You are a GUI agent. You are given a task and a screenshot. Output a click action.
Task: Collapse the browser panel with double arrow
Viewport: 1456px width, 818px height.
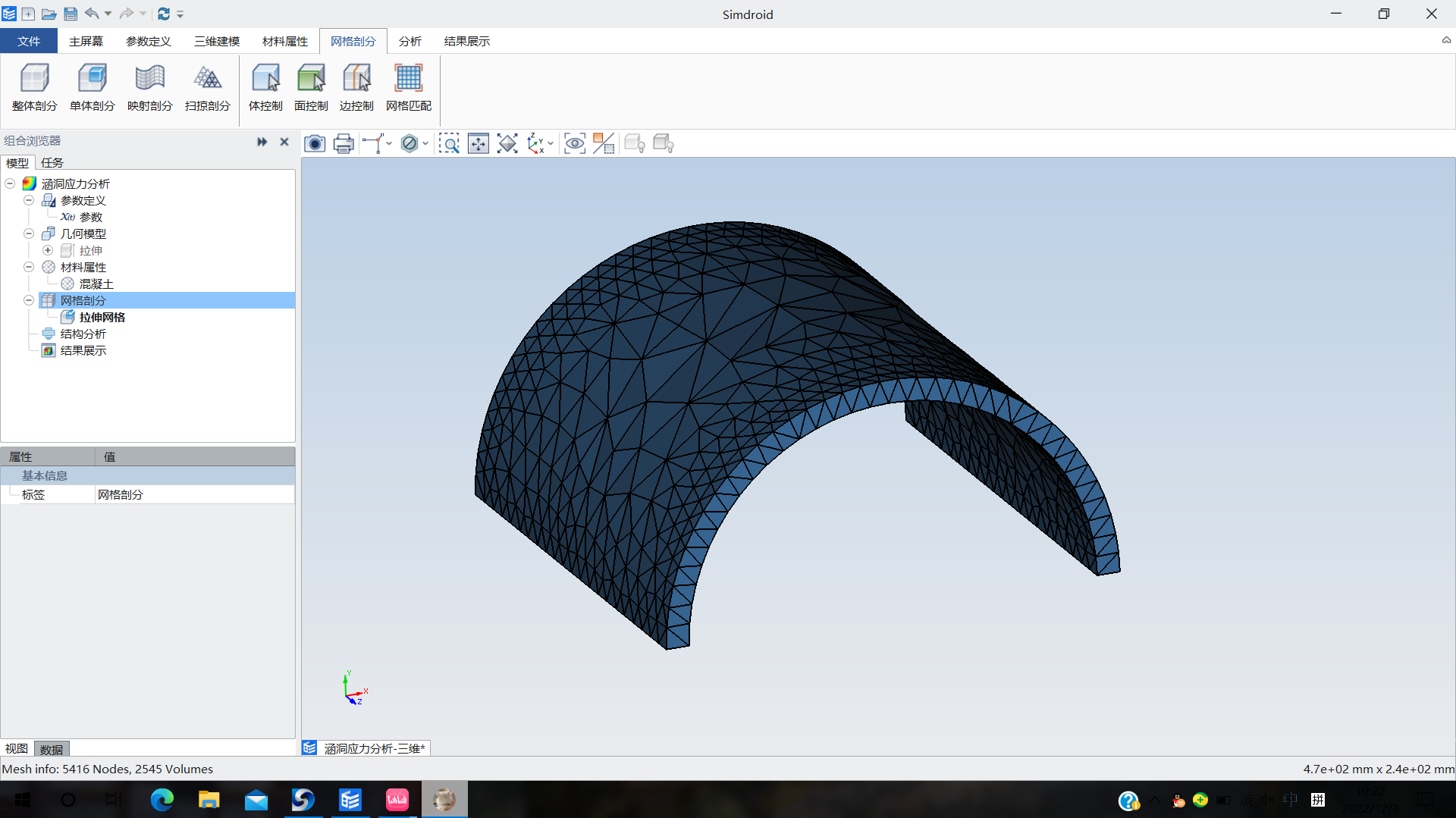[262, 142]
